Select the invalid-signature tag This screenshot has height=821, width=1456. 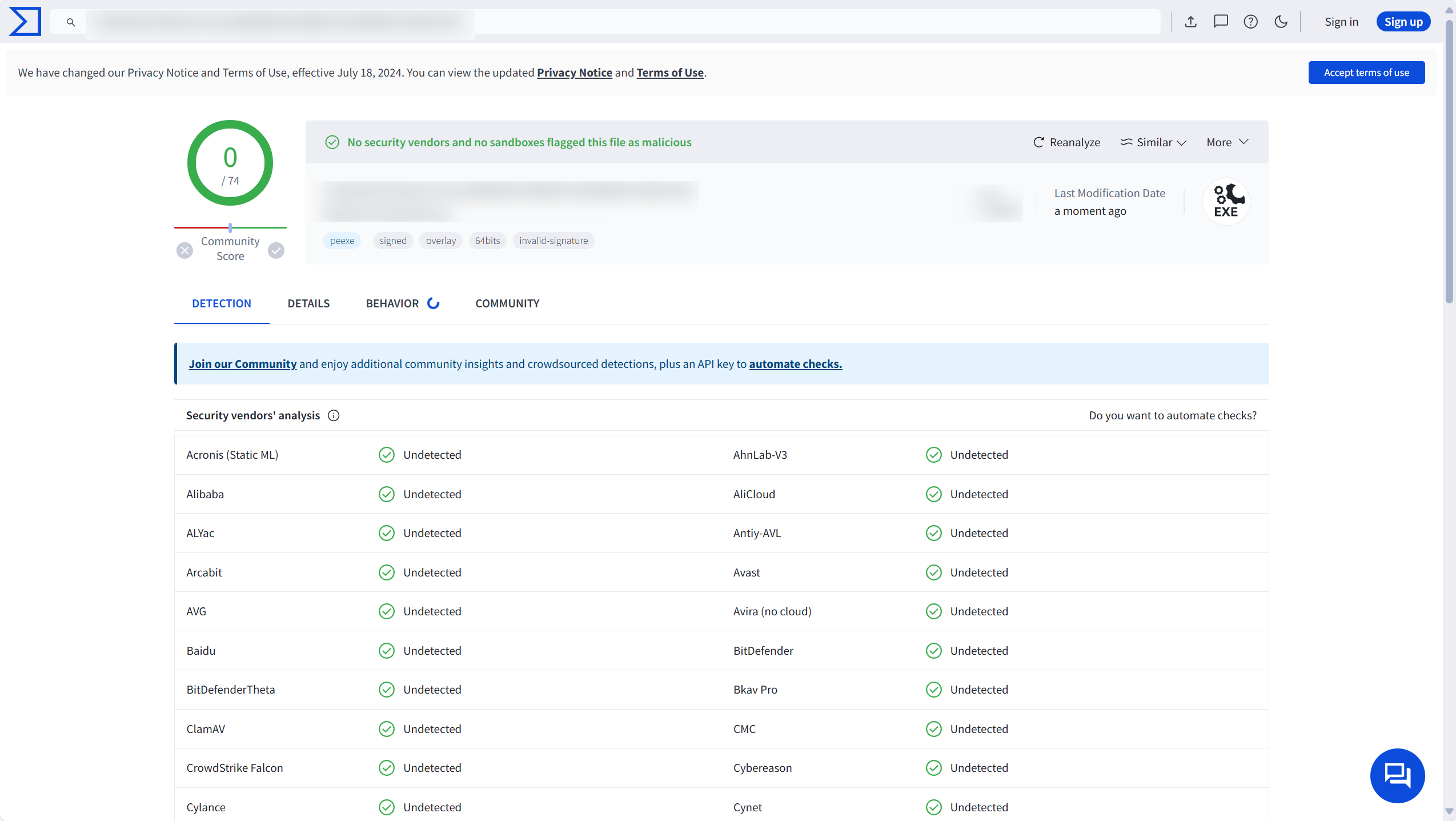pos(553,241)
